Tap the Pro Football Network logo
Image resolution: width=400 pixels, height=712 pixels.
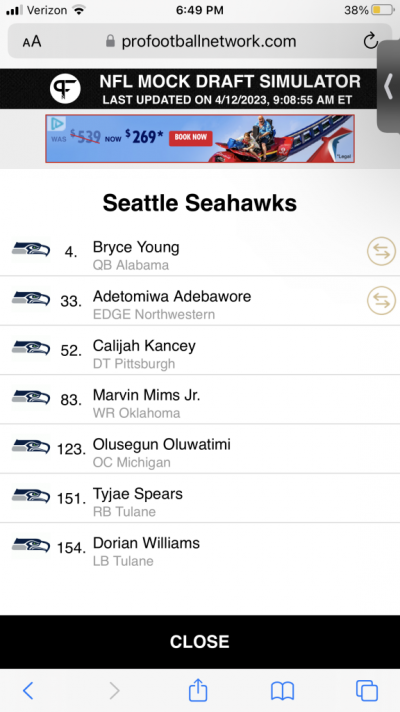[x=65, y=89]
